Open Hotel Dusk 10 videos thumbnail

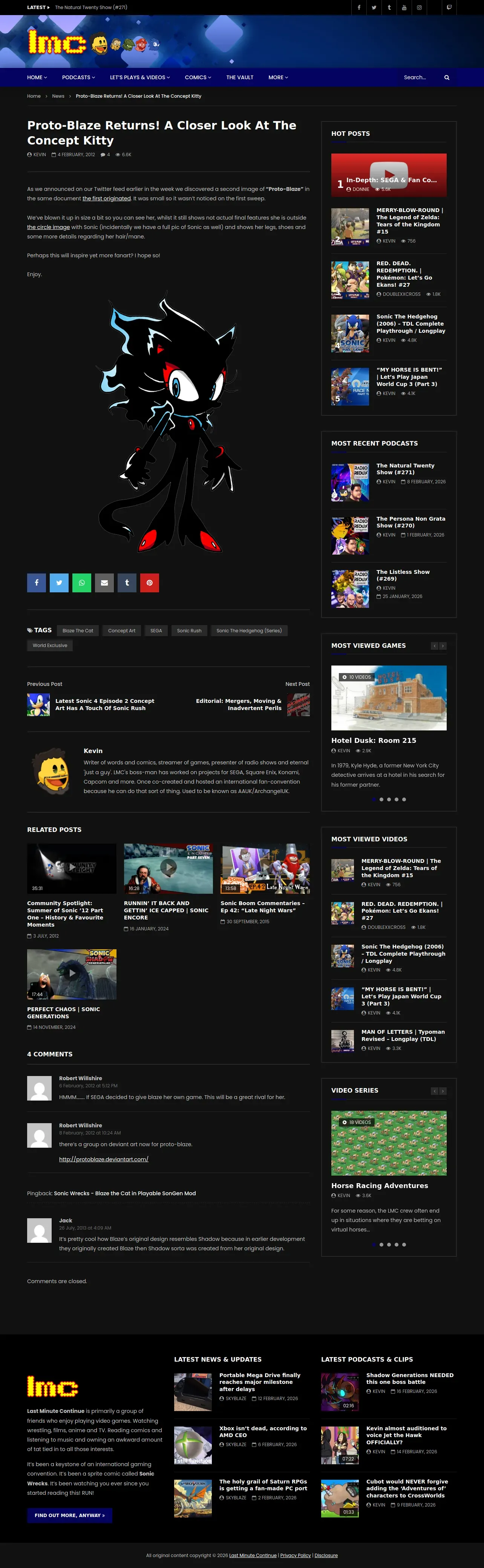tap(389, 698)
